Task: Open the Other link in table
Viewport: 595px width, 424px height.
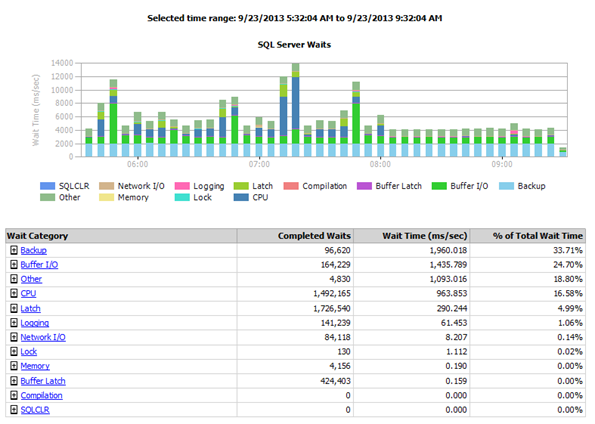Action: click(31, 279)
